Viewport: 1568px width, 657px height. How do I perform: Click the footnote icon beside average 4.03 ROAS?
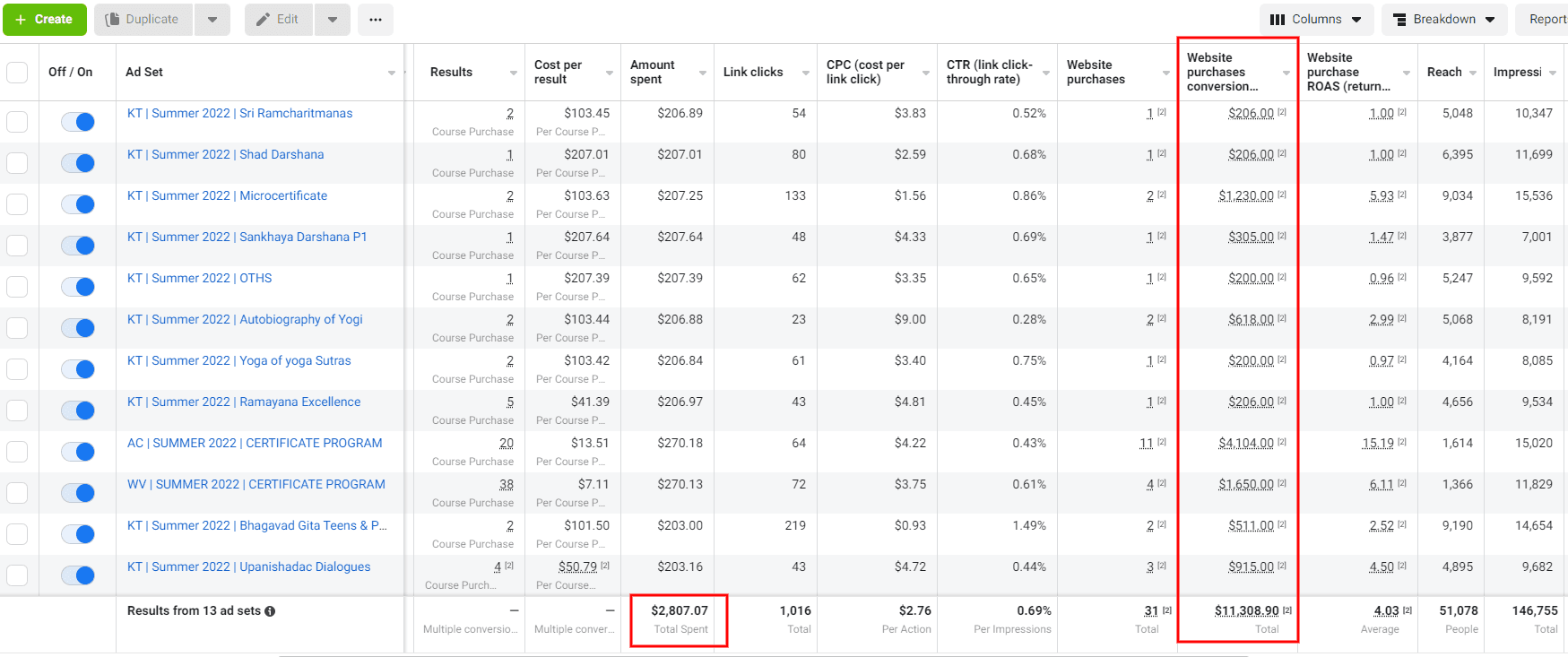(1408, 610)
